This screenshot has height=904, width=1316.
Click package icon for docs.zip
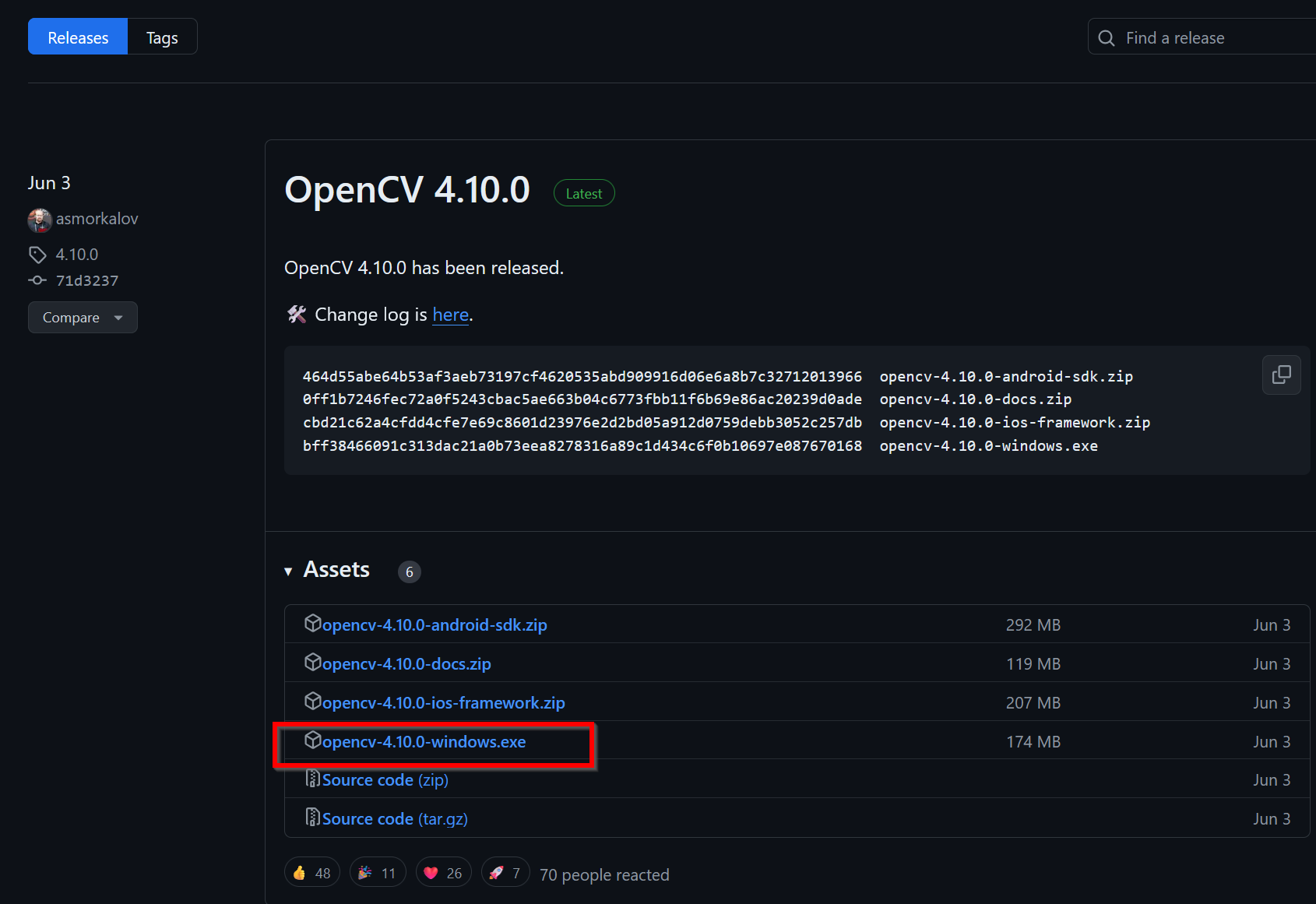312,662
